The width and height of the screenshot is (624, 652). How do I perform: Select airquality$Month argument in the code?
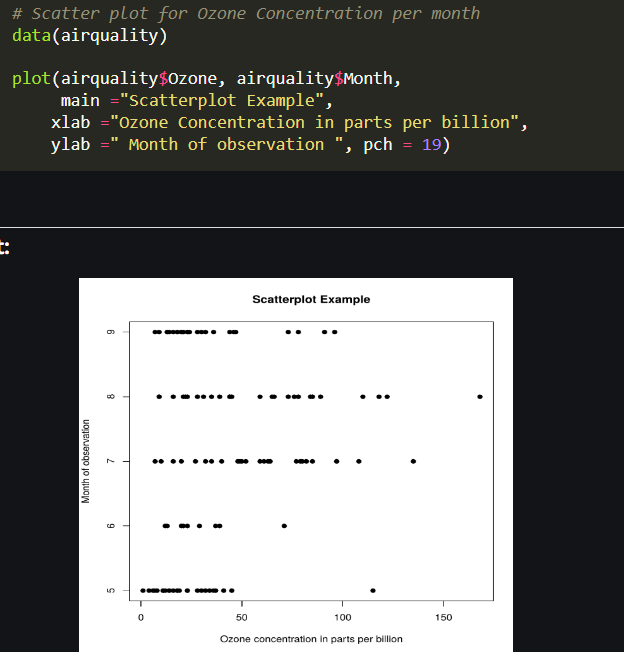pos(315,79)
